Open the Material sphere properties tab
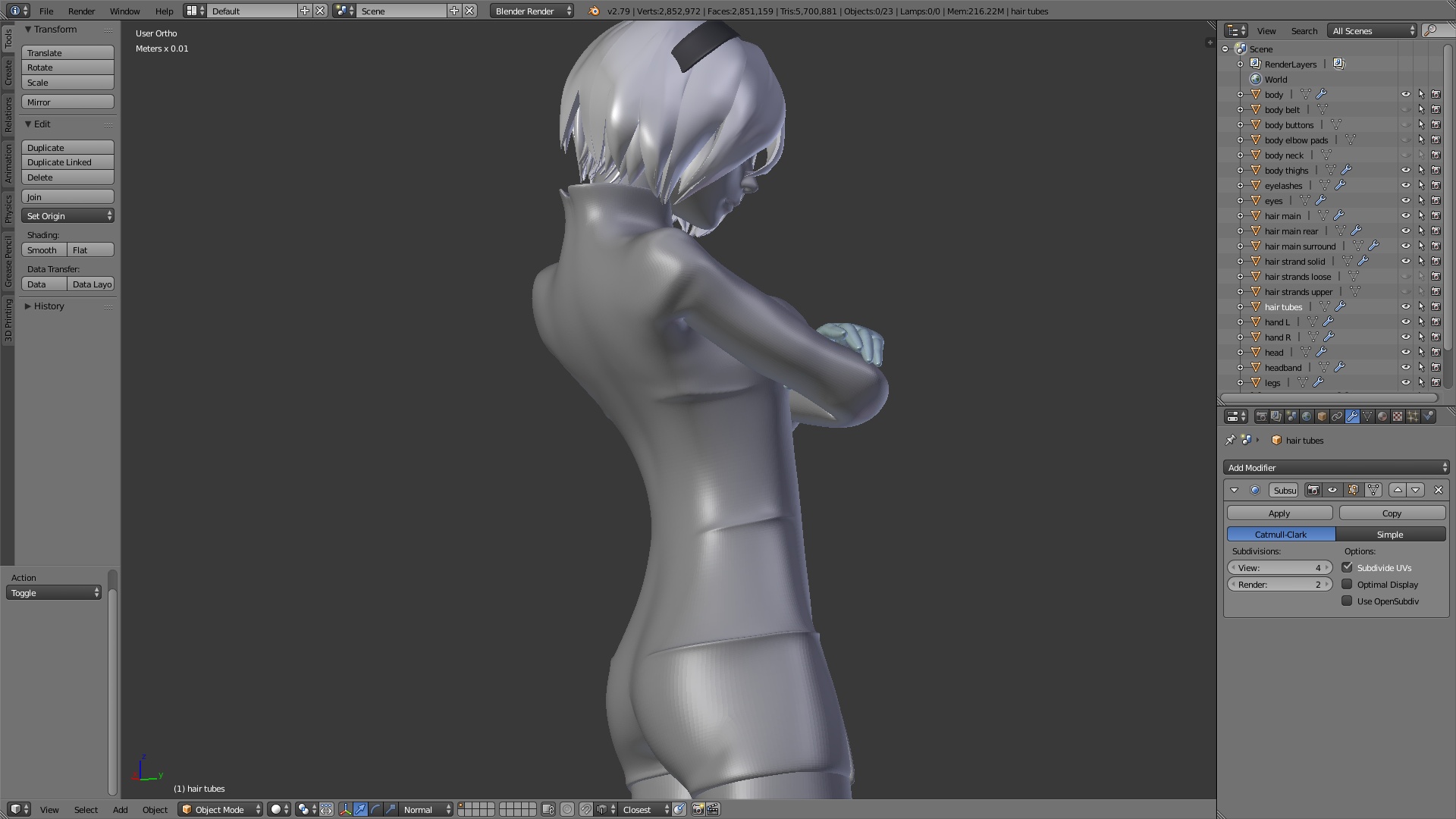This screenshot has width=1456, height=819. (1382, 416)
